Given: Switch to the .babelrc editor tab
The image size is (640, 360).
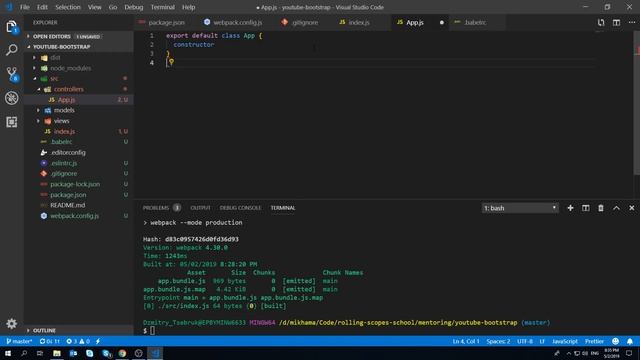Looking at the screenshot, I should click(x=475, y=22).
